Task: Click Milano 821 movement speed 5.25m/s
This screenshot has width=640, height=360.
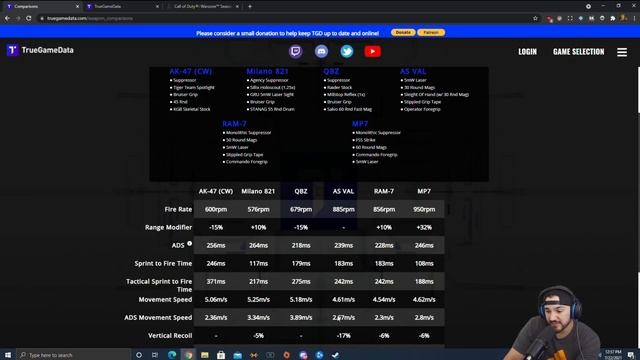Action: click(258, 300)
